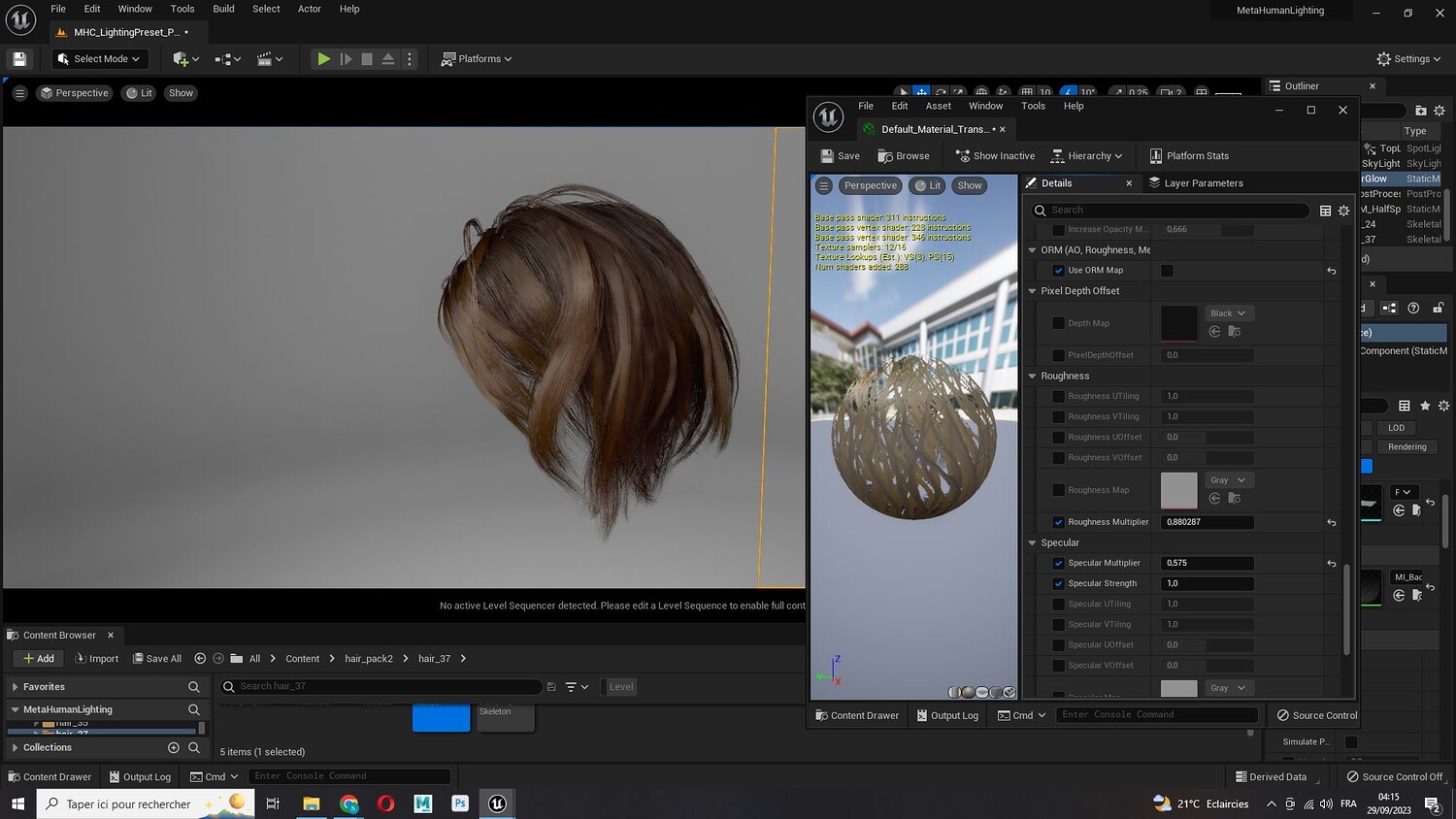The height and width of the screenshot is (819, 1456).
Task: Open the Select Mode dropdown
Action: coord(100,59)
